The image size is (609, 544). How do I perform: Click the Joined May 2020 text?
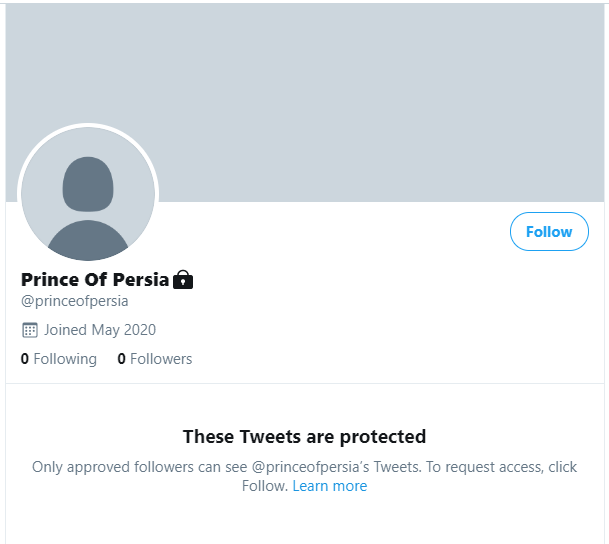100,330
